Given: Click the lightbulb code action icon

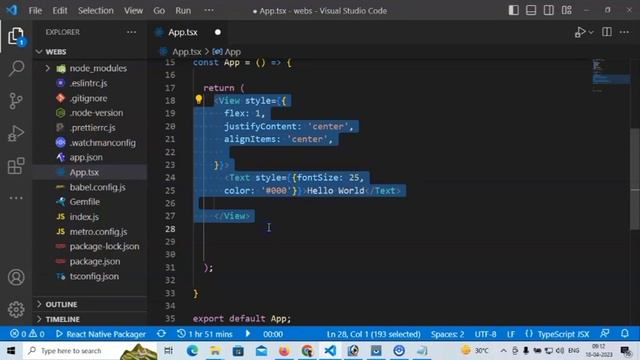Looking at the screenshot, I should 199,100.
